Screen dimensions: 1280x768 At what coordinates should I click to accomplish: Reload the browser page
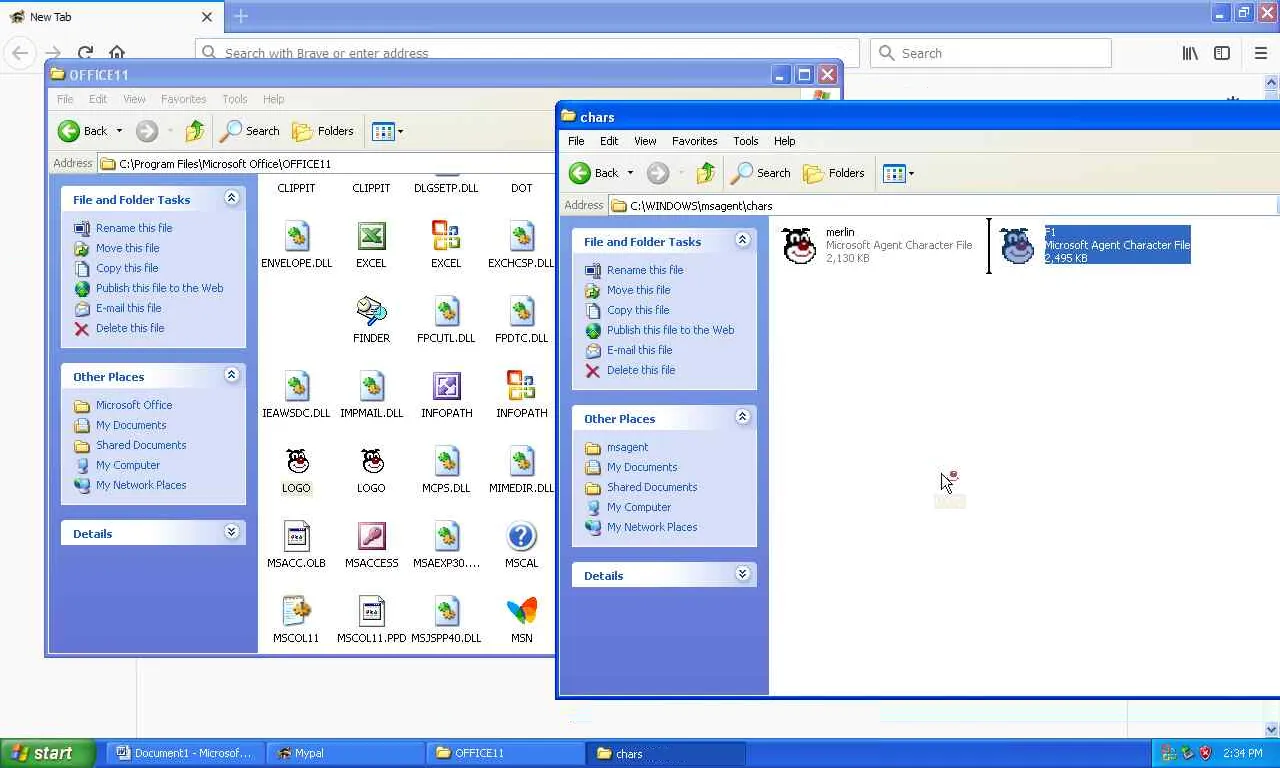click(x=85, y=53)
